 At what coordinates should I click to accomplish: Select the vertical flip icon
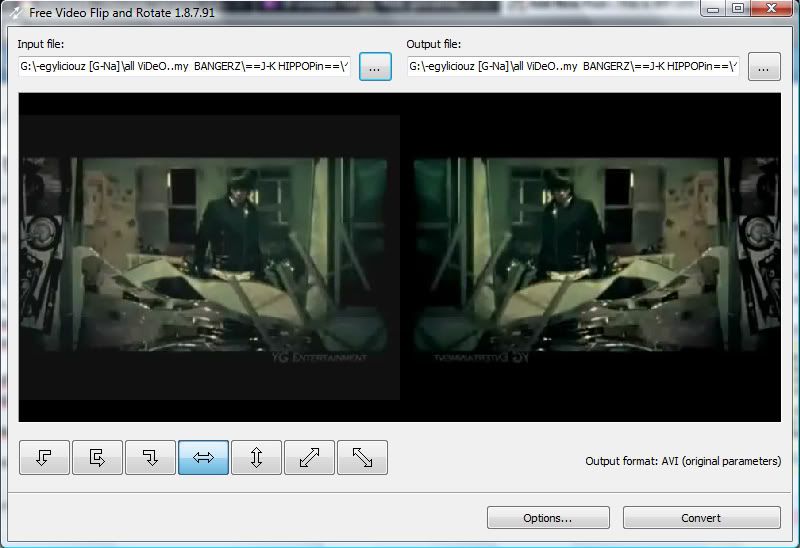257,458
